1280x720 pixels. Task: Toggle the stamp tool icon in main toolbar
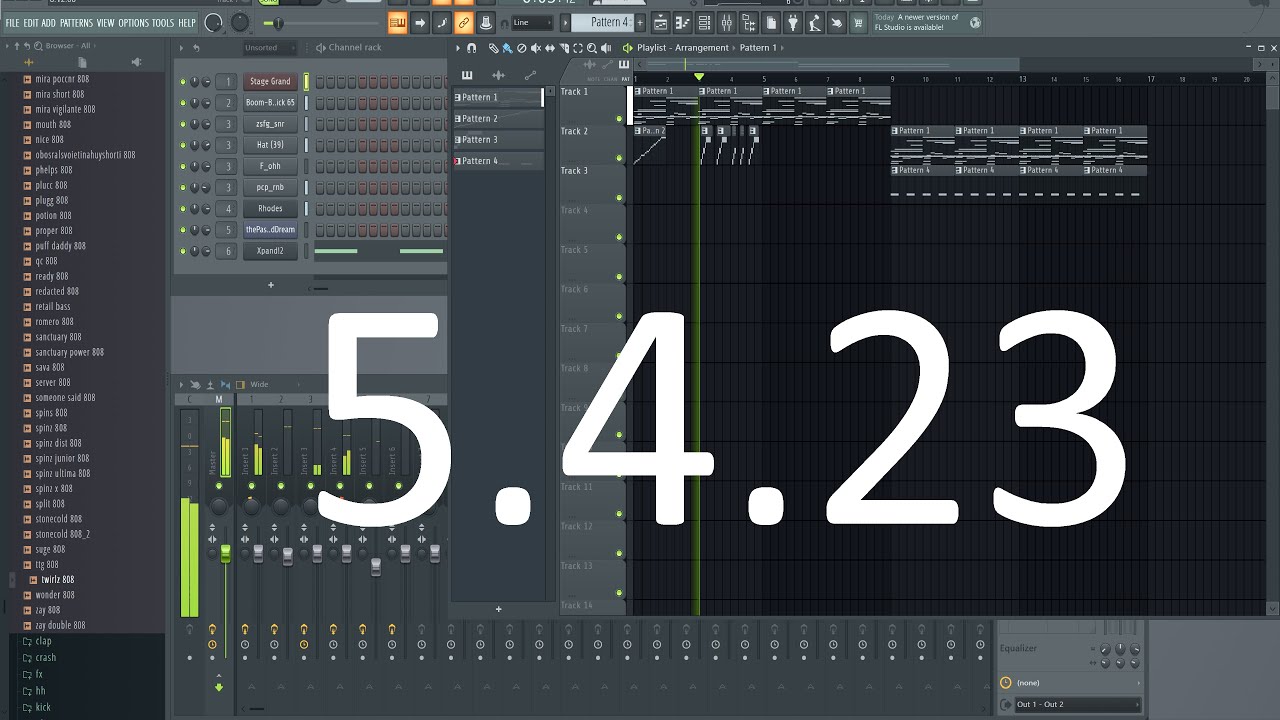point(486,22)
